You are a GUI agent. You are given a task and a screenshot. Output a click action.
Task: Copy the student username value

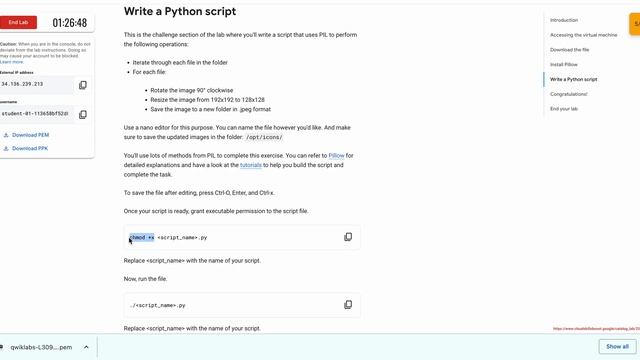(83, 114)
